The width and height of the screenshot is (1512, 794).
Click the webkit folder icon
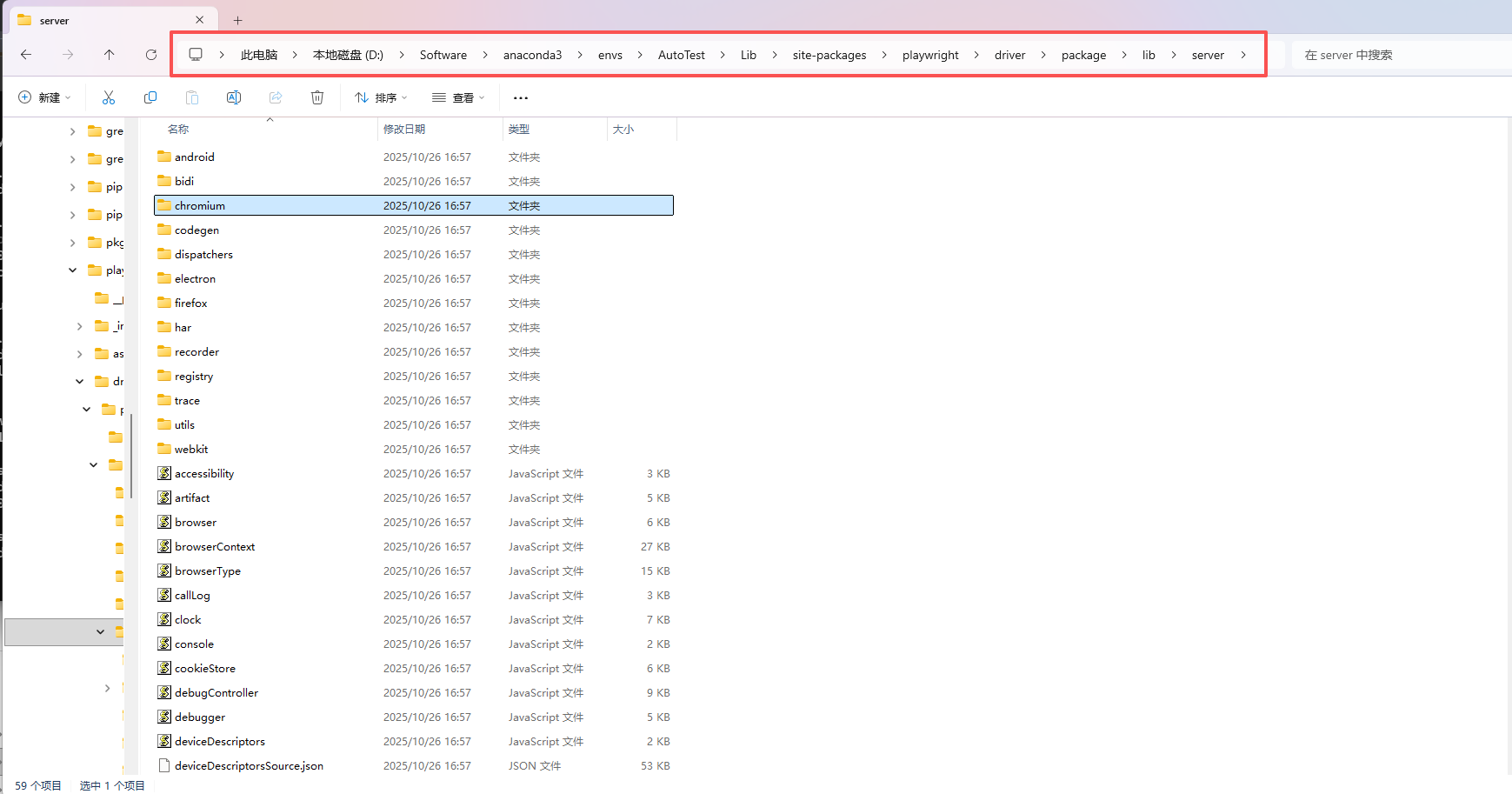pos(164,449)
